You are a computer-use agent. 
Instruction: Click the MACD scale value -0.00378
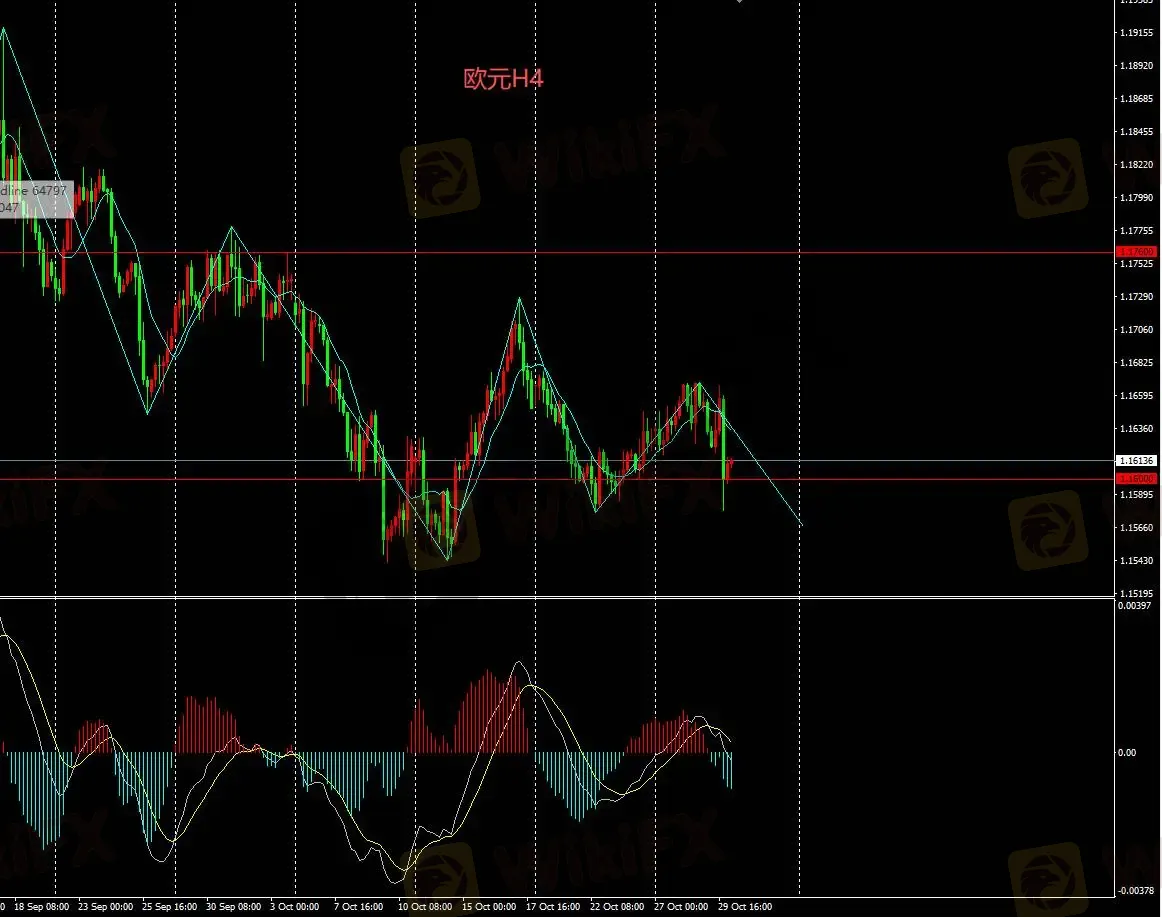(x=1136, y=890)
